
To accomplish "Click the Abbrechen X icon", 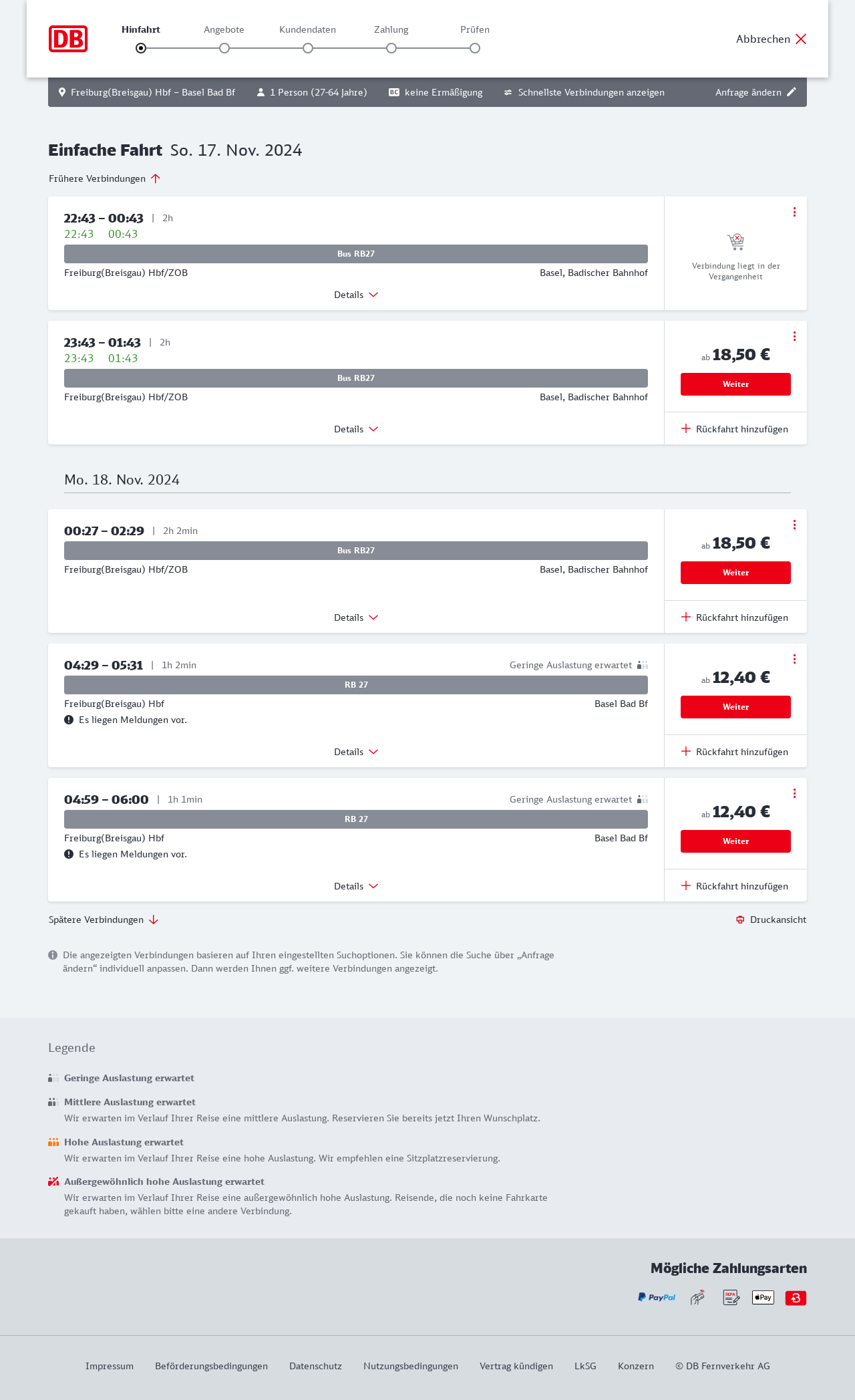I will pyautogui.click(x=801, y=39).
